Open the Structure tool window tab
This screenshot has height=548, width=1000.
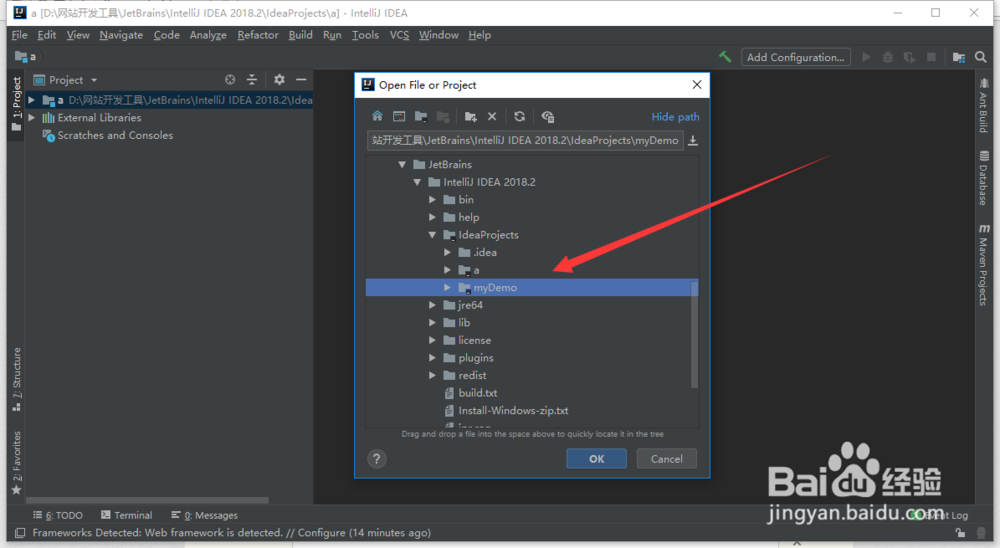click(x=17, y=380)
